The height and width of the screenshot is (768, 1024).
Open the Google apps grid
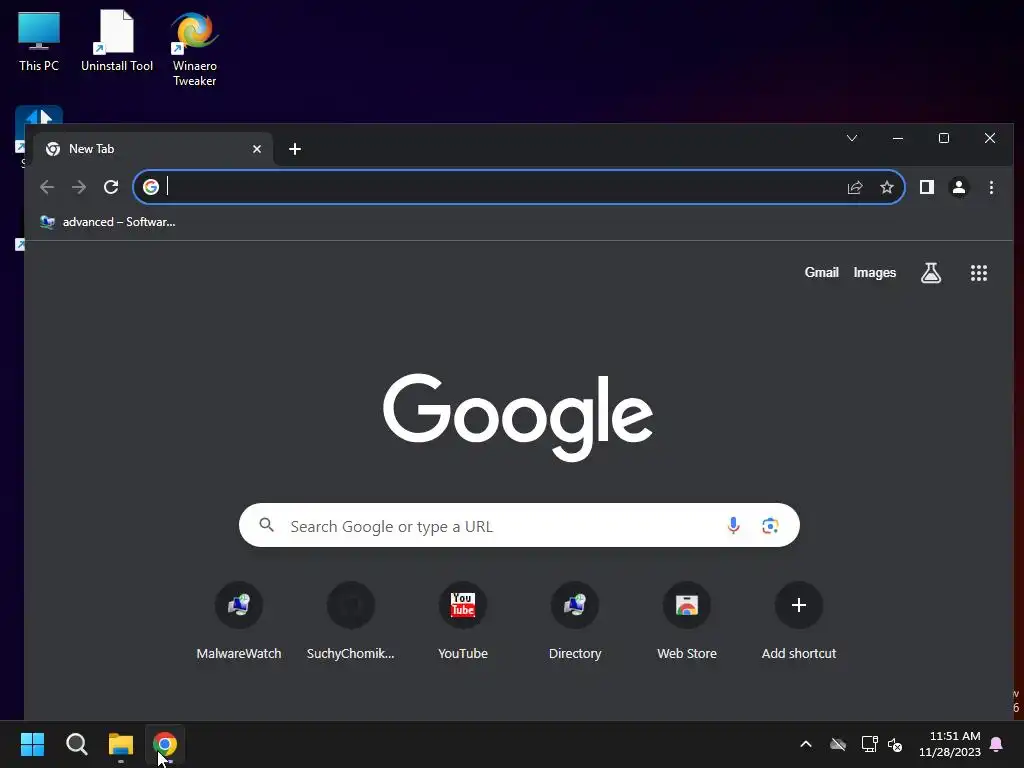click(x=979, y=273)
